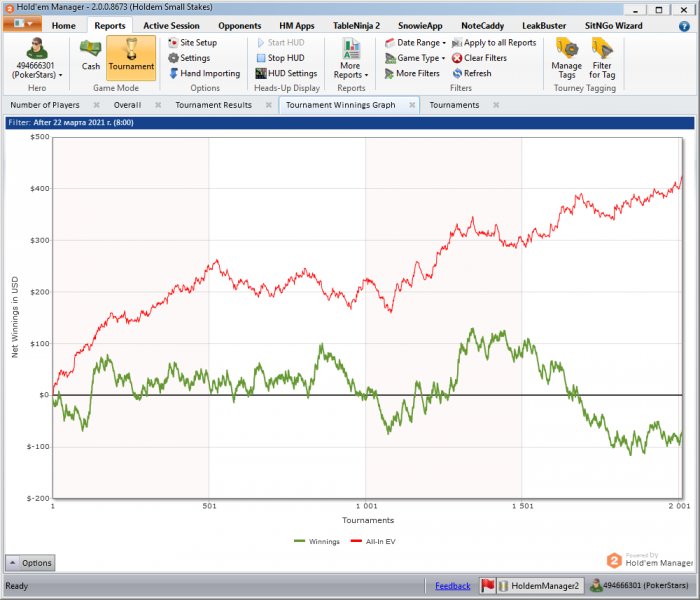Open the gear Settings option
Viewport: 700px width, 600px height.
pyautogui.click(x=189, y=58)
